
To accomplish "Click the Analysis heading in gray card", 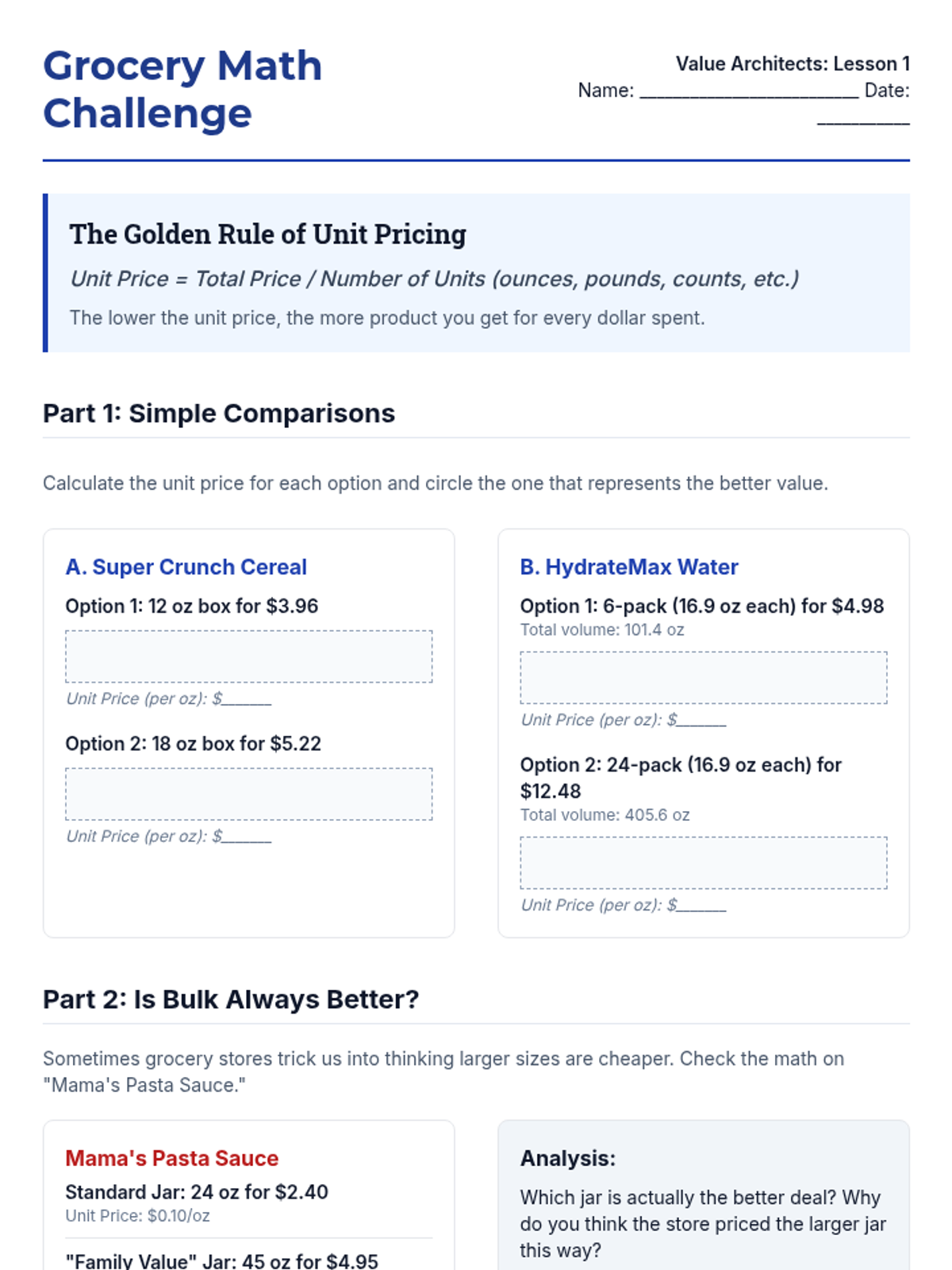I will tap(568, 1158).
